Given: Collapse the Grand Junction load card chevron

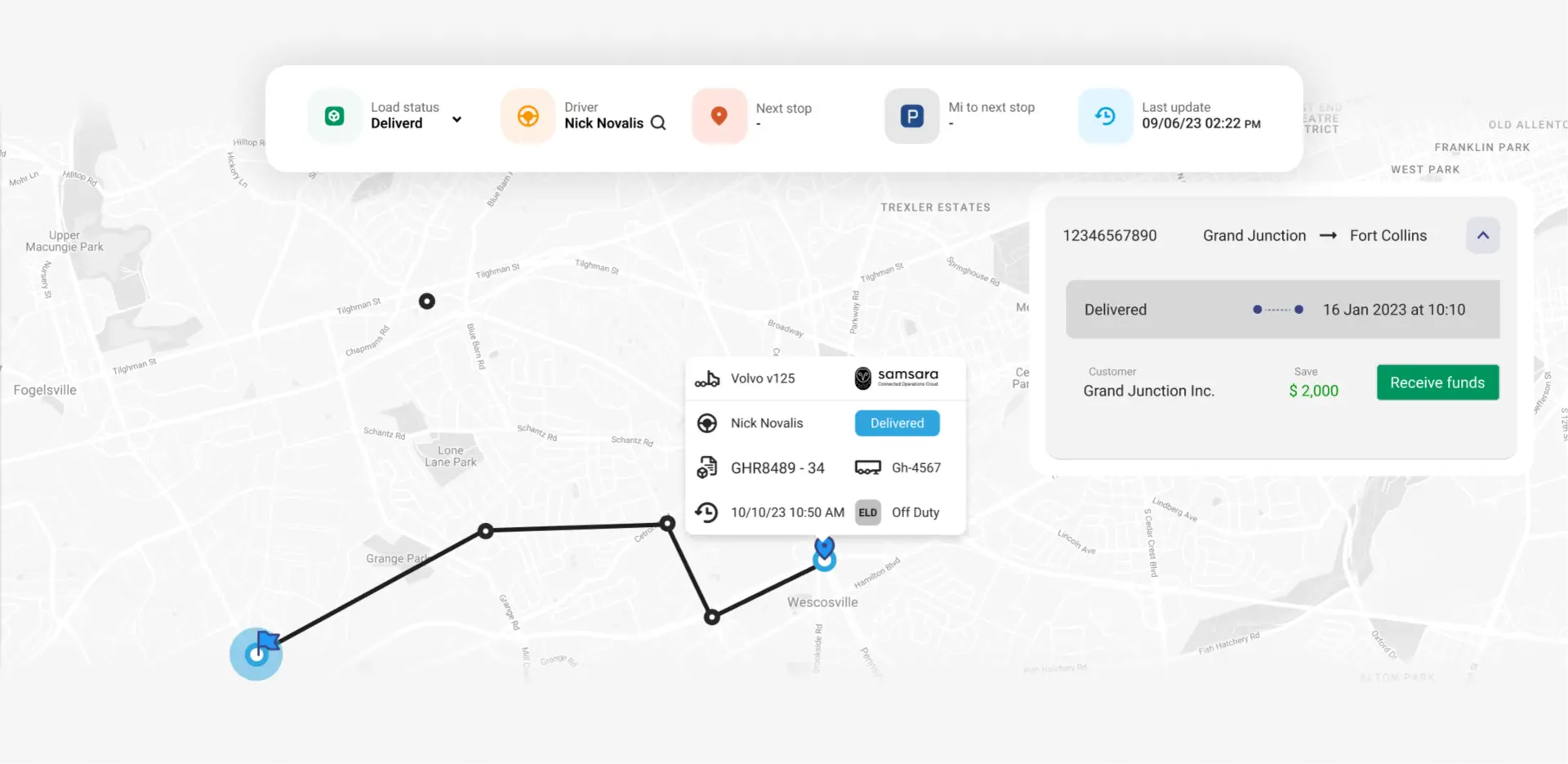Looking at the screenshot, I should coord(1482,235).
